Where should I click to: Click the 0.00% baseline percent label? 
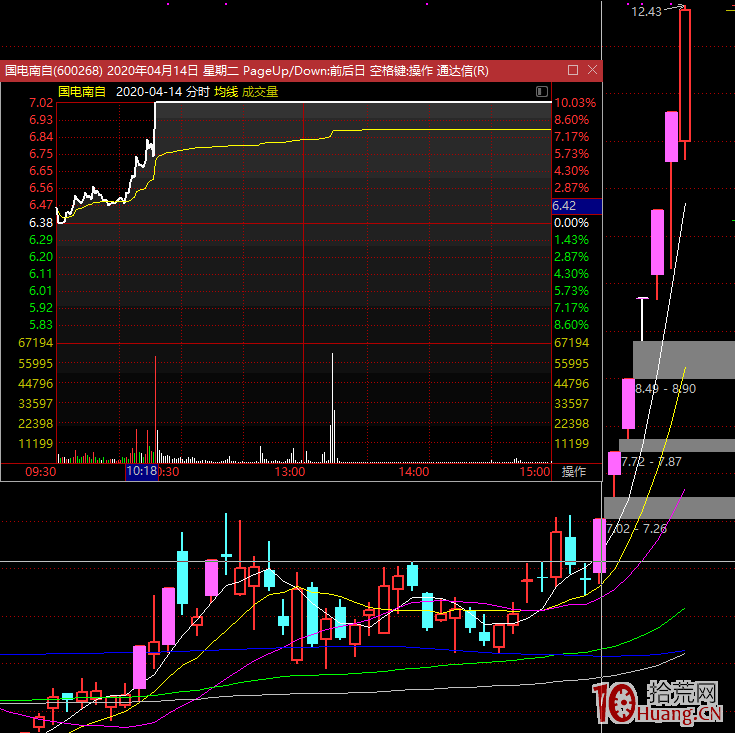[571, 223]
